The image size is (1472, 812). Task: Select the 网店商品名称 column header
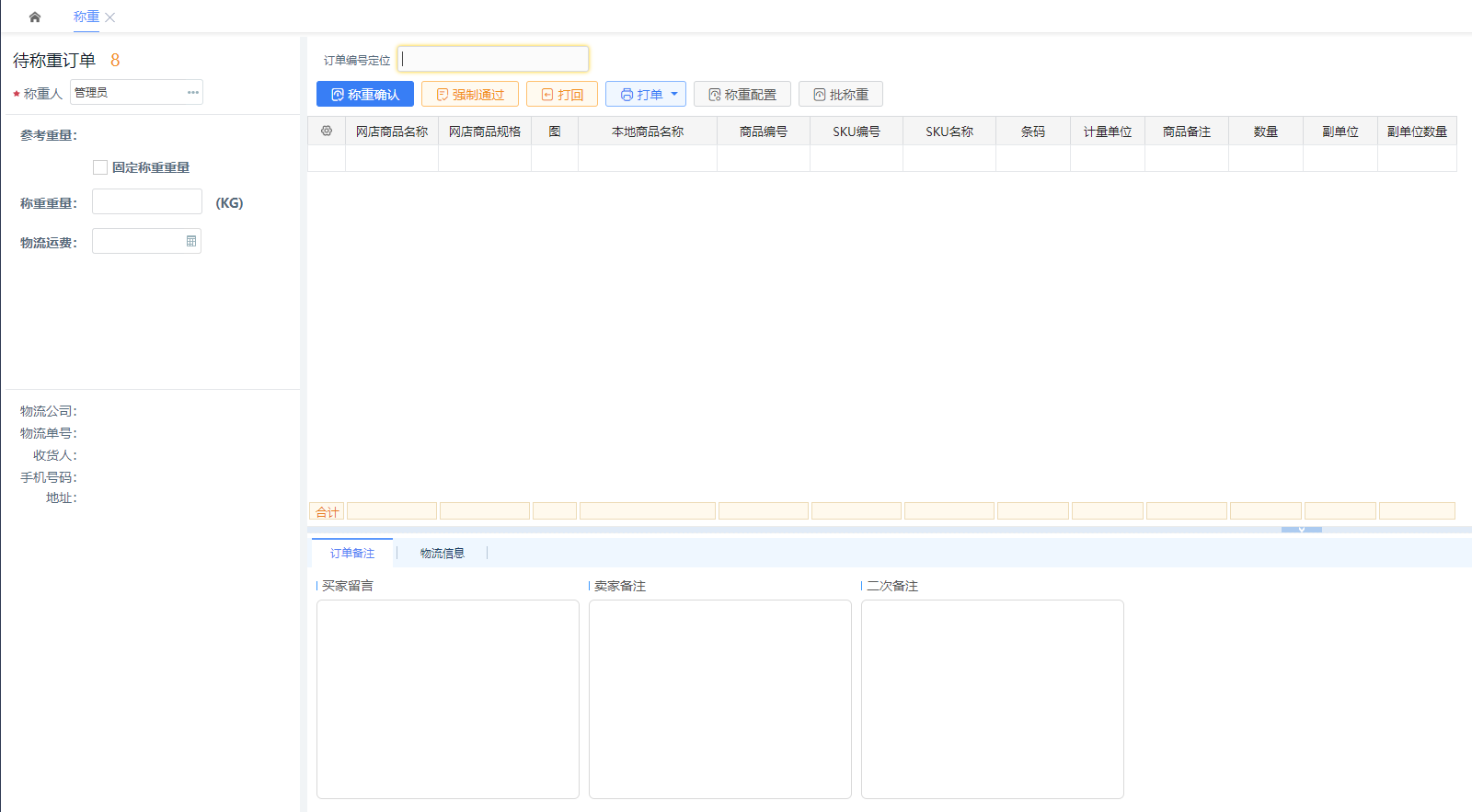[x=392, y=132]
